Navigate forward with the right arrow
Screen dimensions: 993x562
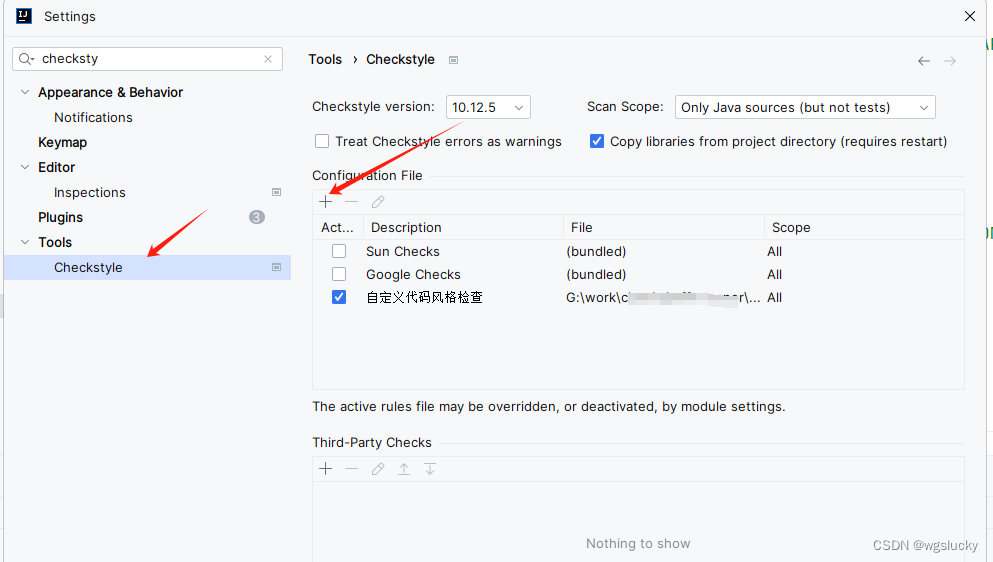click(950, 61)
